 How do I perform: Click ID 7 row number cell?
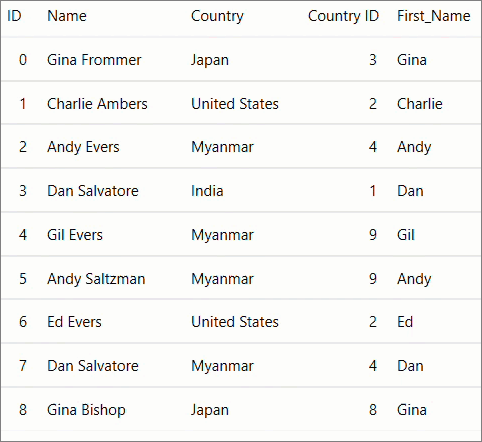click(23, 366)
